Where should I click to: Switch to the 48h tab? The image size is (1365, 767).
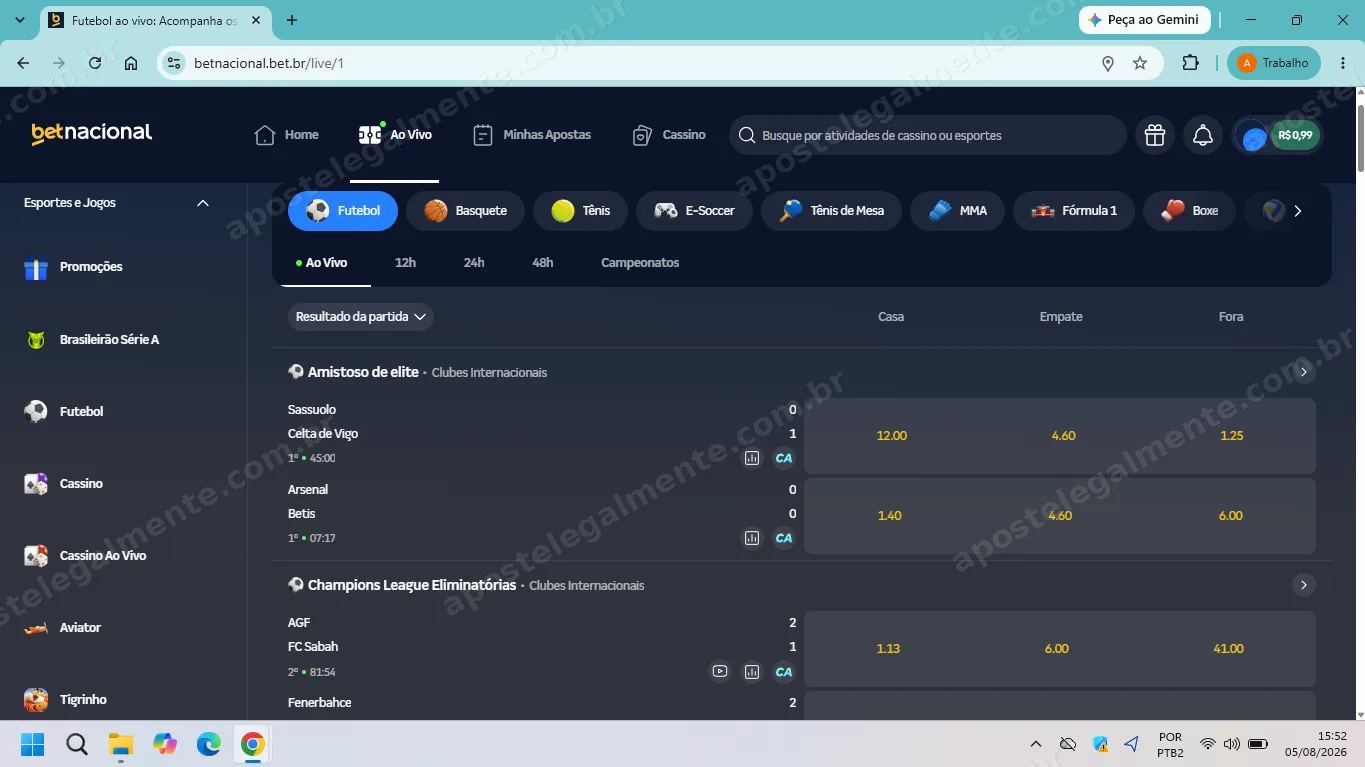(543, 263)
